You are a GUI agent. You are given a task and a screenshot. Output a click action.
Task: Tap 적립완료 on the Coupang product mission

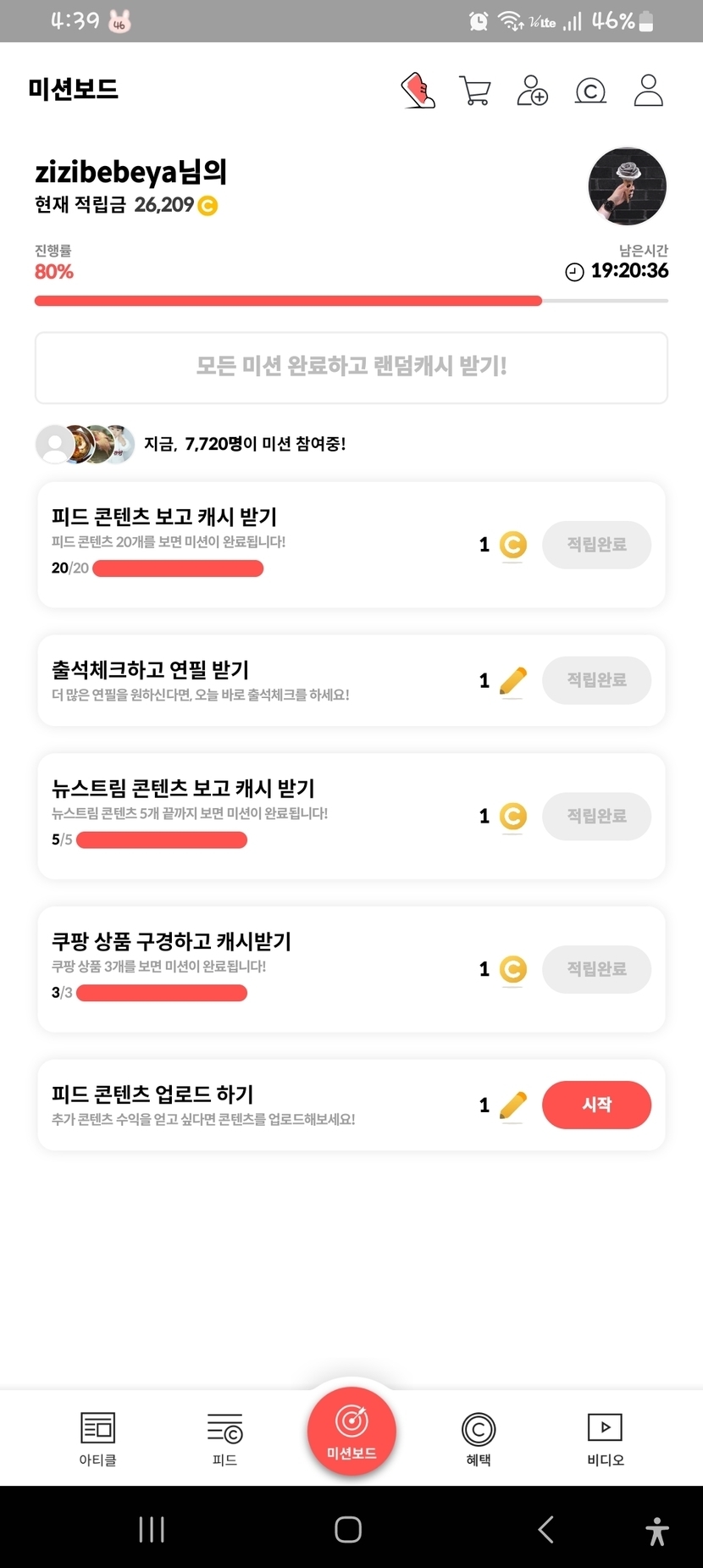click(x=596, y=969)
